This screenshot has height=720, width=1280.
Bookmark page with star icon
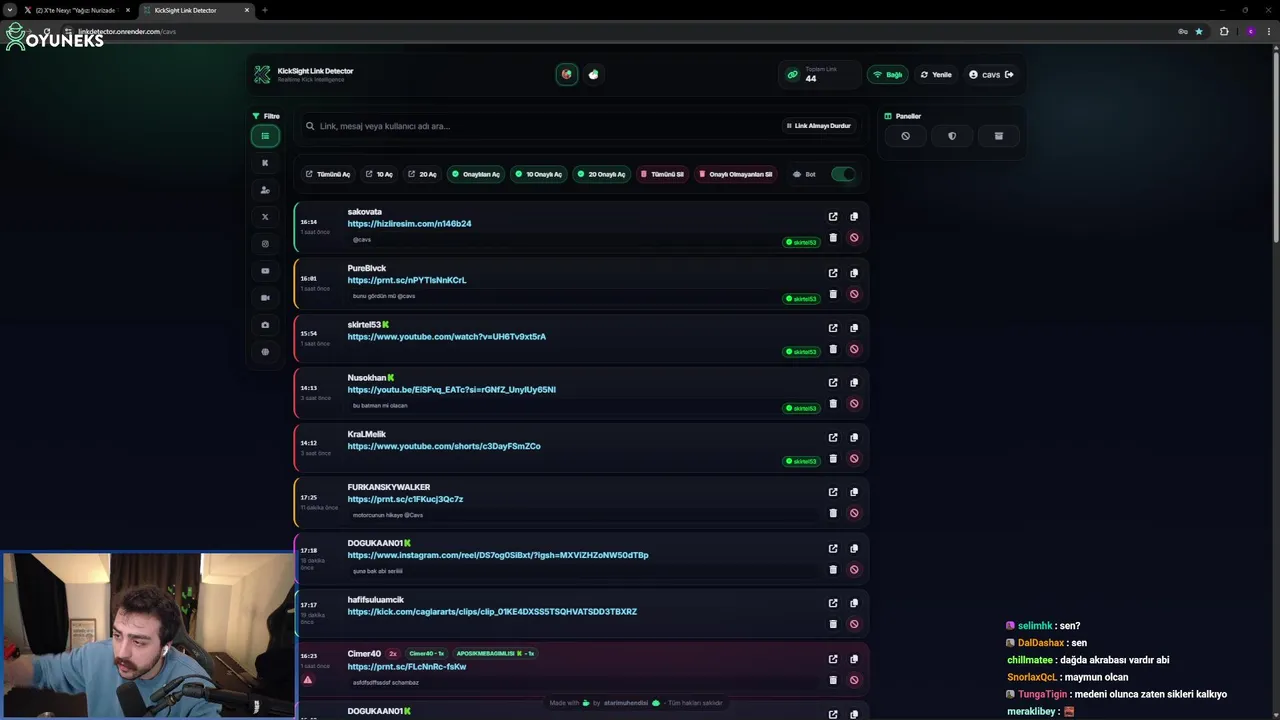point(1199,31)
